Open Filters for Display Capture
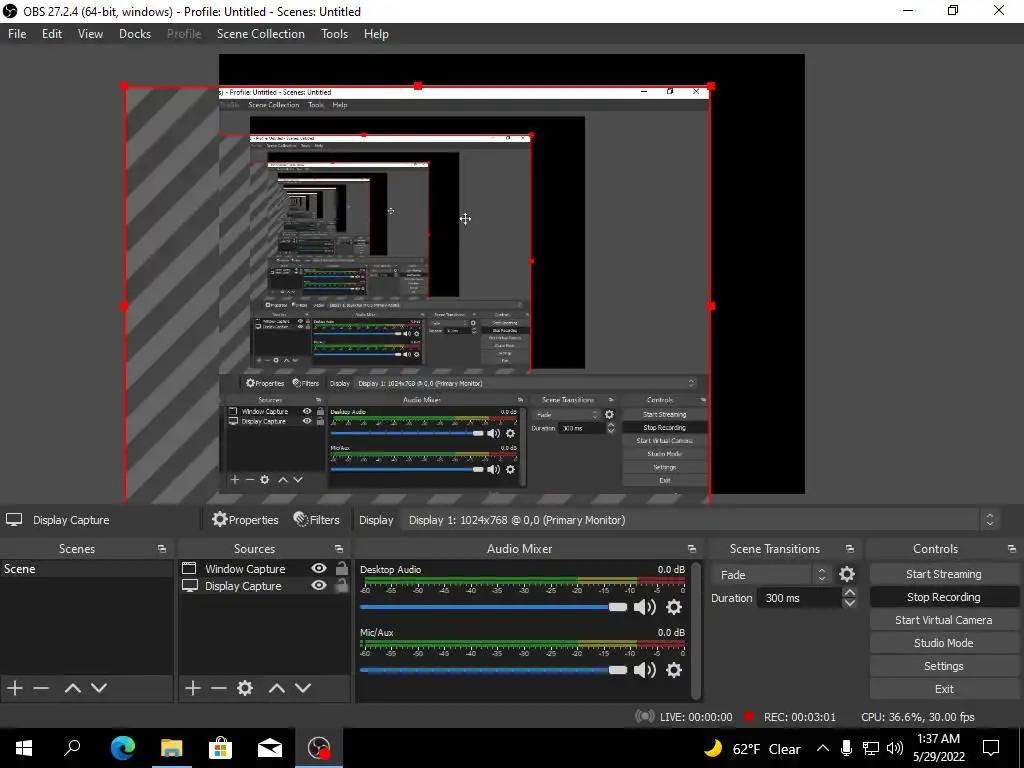Screen dimensions: 1024x768 click(x=317, y=520)
